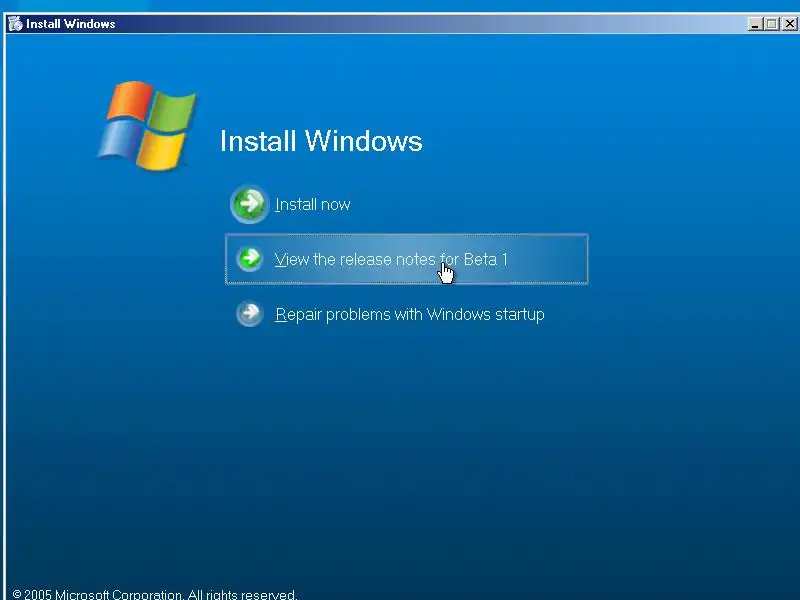Click the green arrow beside Install now
This screenshot has height=600, width=800.
249,204
